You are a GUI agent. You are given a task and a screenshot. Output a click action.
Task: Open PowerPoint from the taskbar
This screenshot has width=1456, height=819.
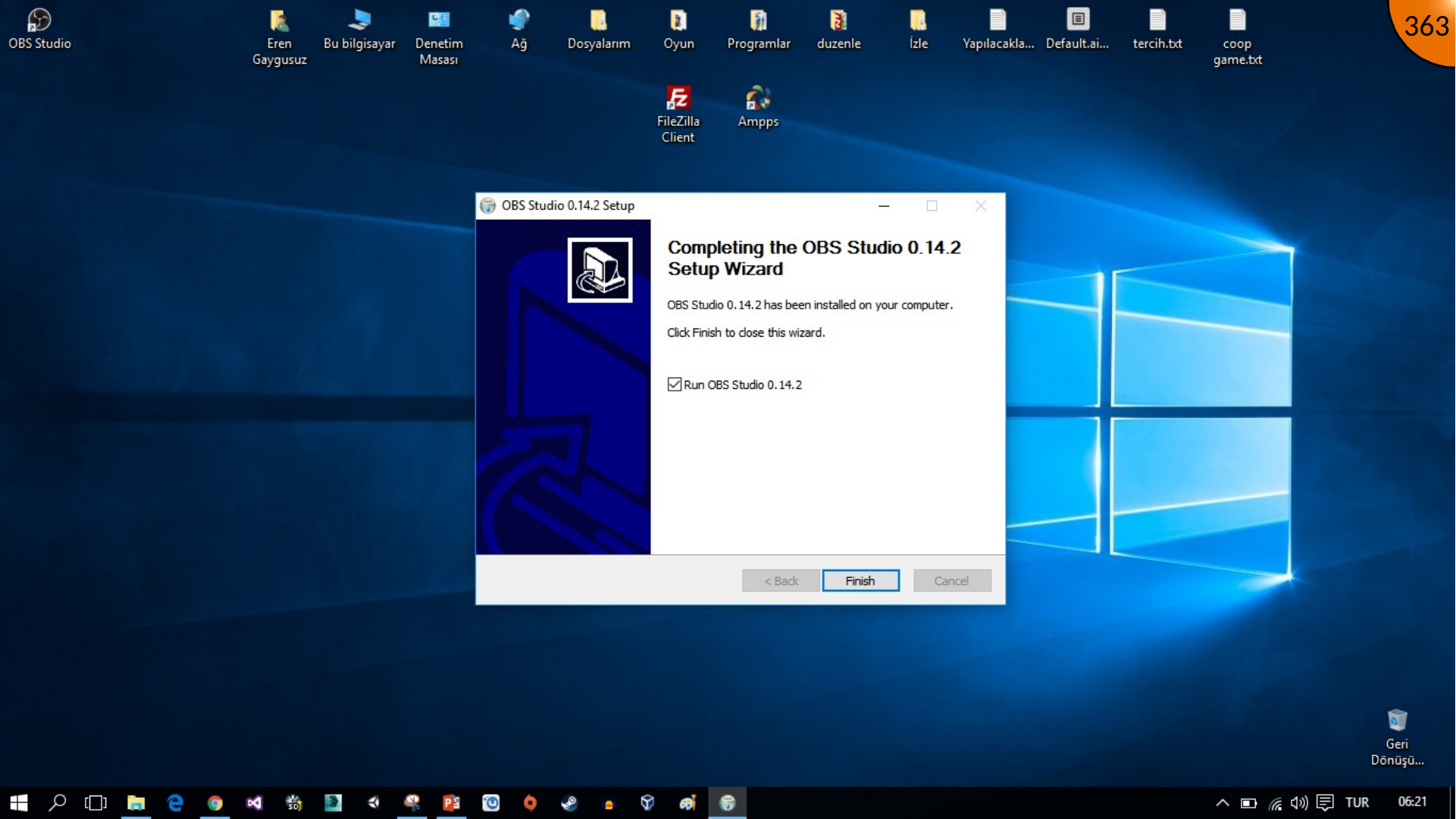(452, 802)
